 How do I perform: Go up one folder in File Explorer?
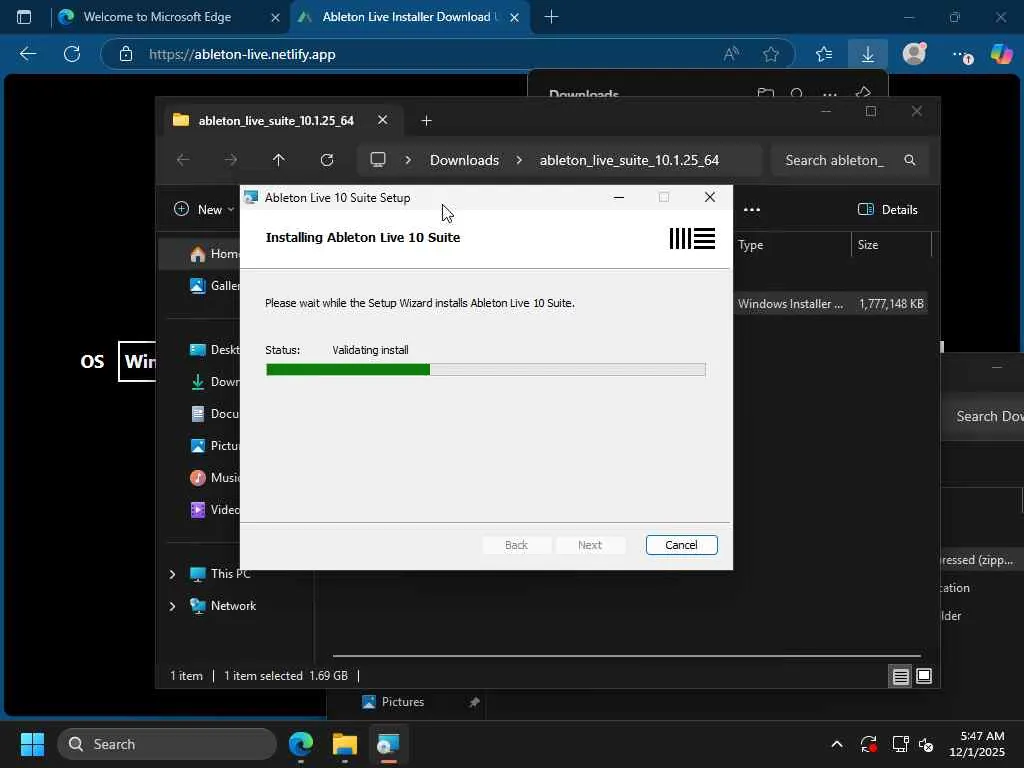tap(279, 160)
